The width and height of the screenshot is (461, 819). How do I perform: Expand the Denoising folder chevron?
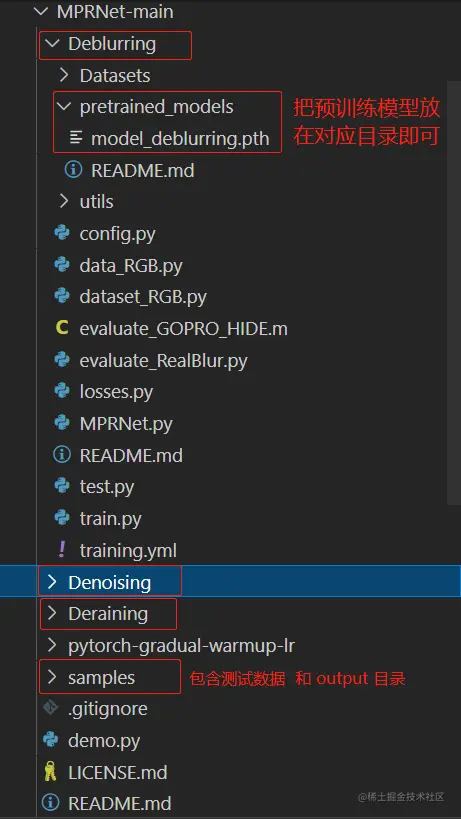pos(52,583)
